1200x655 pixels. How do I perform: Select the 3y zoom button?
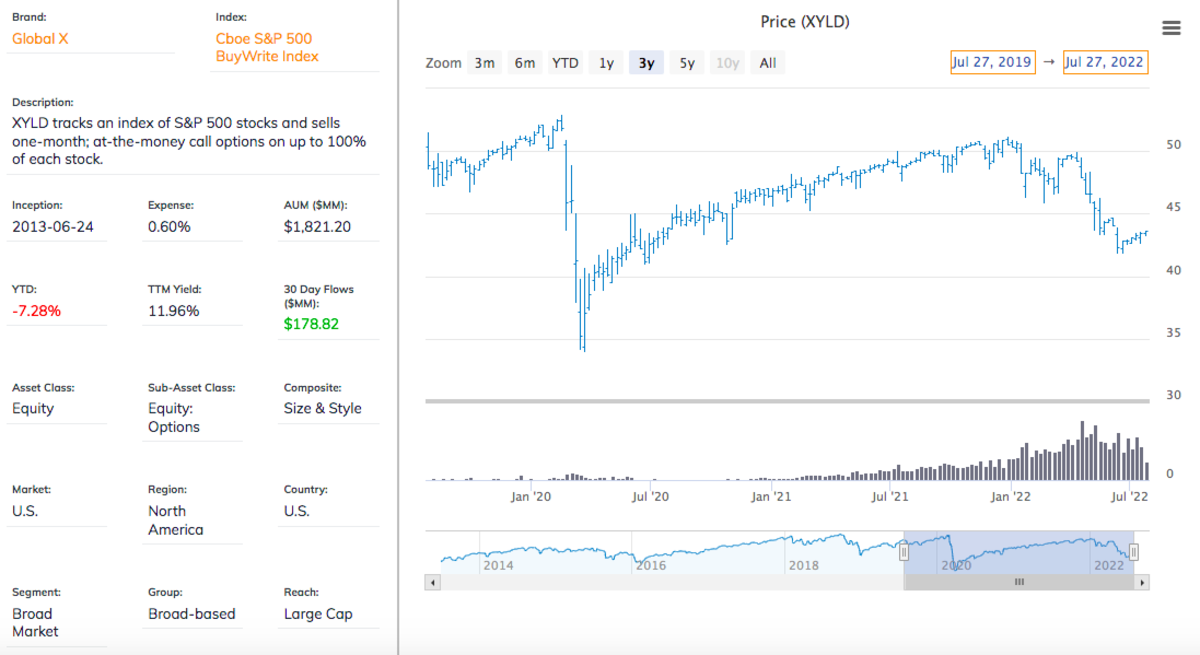coord(646,63)
